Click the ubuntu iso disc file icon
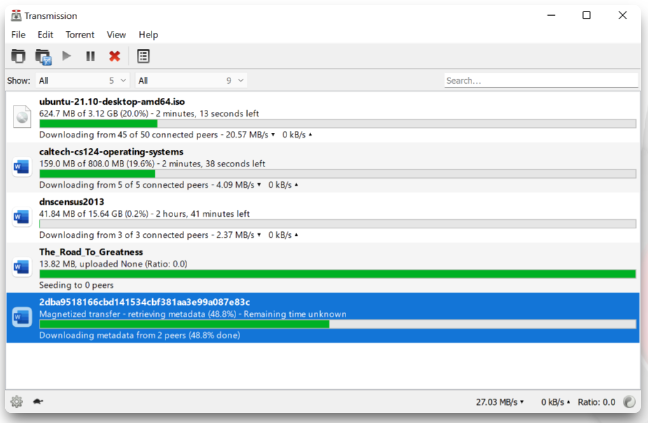Screen dimensions: 648x423 tap(22, 117)
